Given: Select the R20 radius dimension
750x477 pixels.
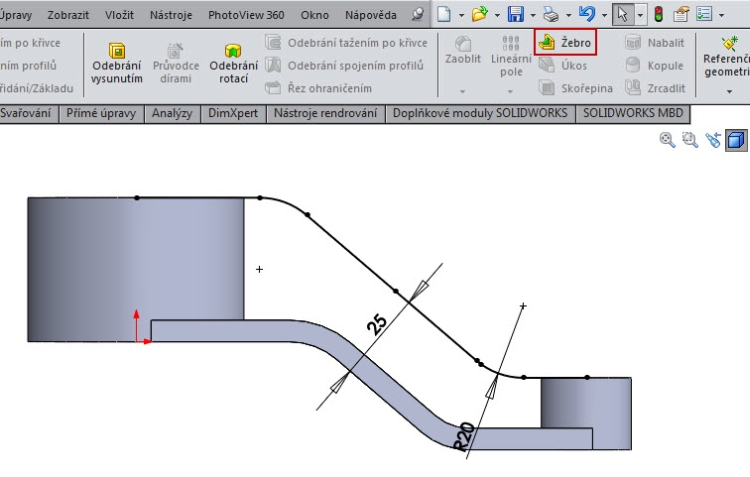Looking at the screenshot, I should (464, 436).
